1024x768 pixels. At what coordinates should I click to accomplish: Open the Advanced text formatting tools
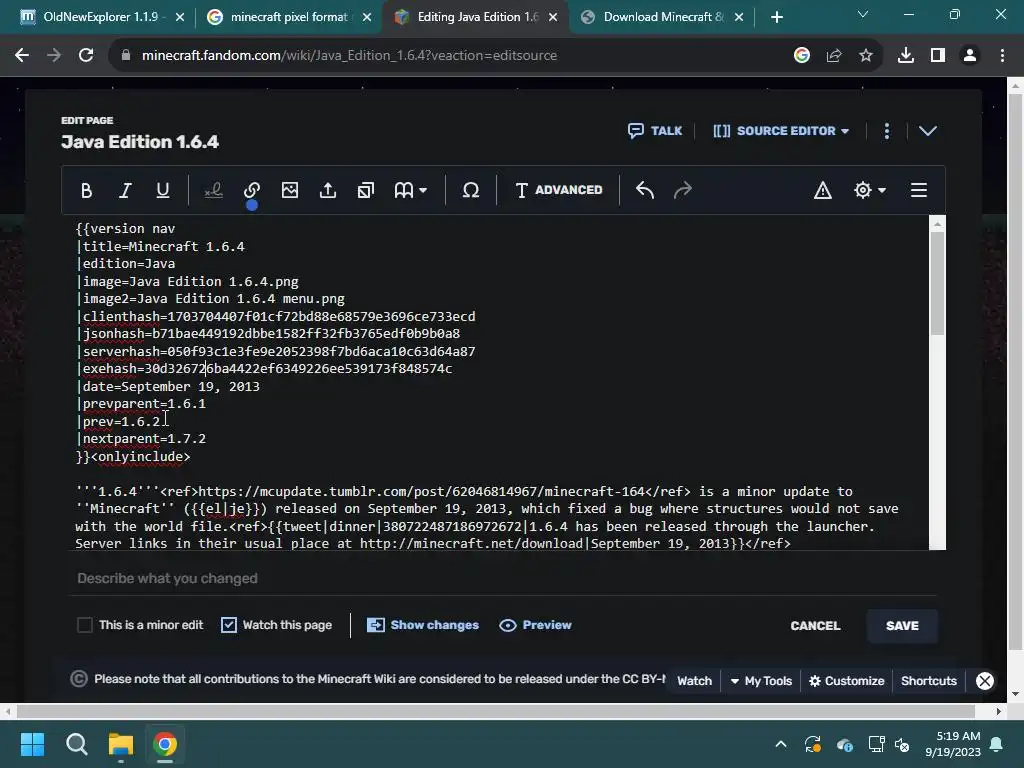coord(558,190)
